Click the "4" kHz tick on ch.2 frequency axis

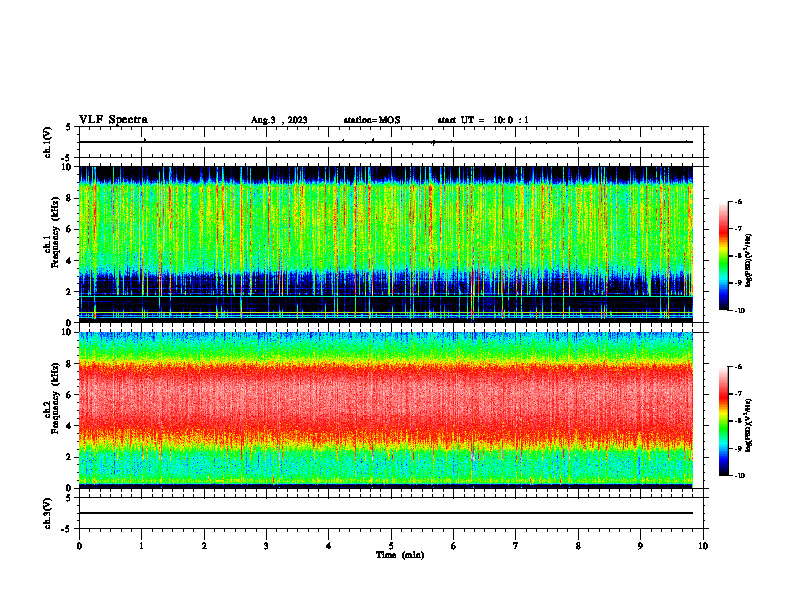[70, 426]
